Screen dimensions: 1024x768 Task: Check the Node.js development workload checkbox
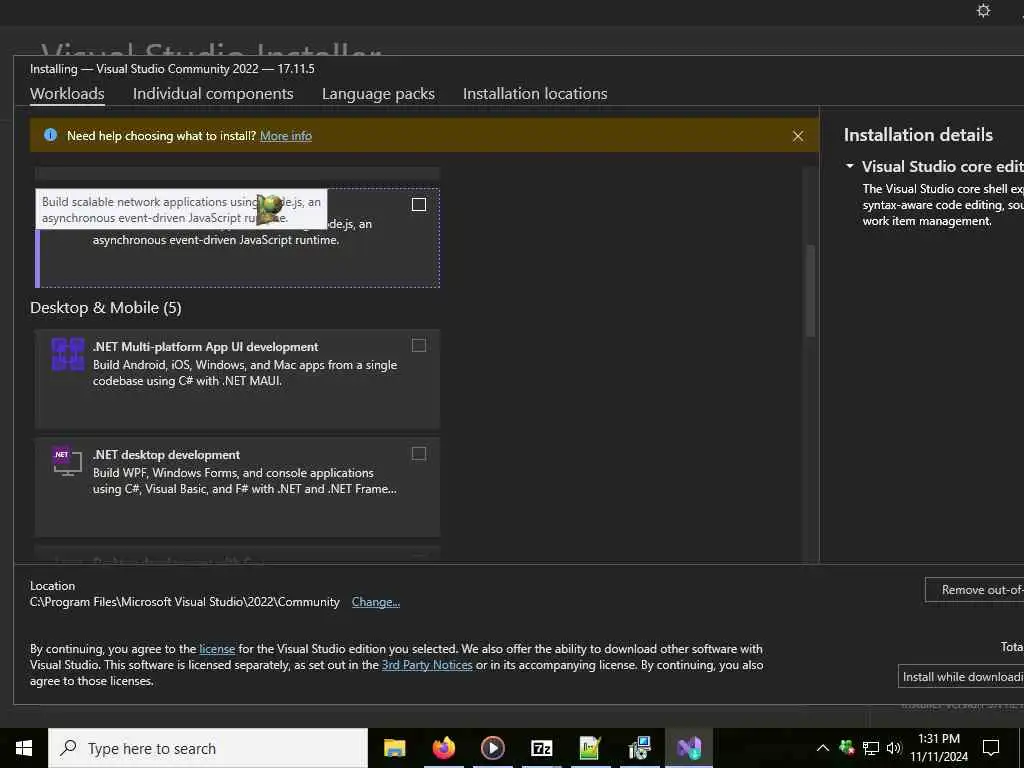pyautogui.click(x=419, y=204)
